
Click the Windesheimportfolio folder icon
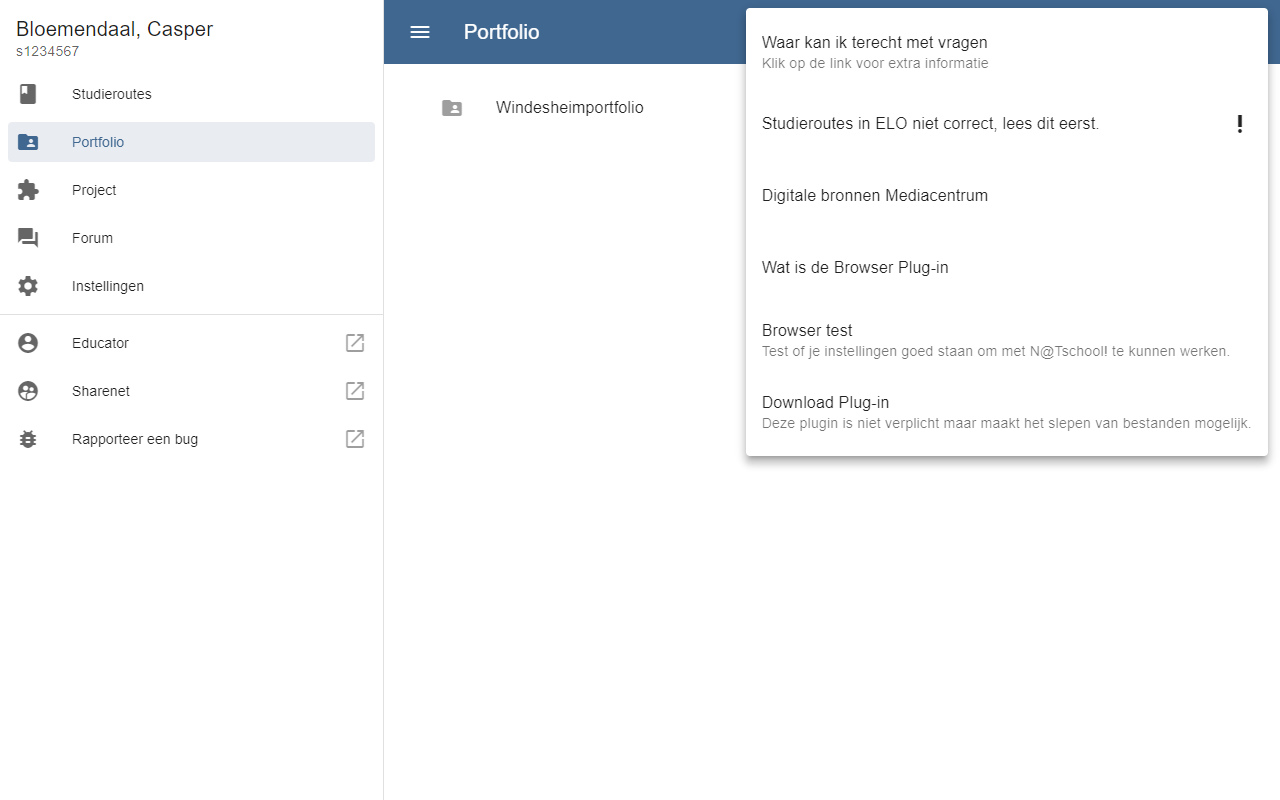(x=452, y=108)
